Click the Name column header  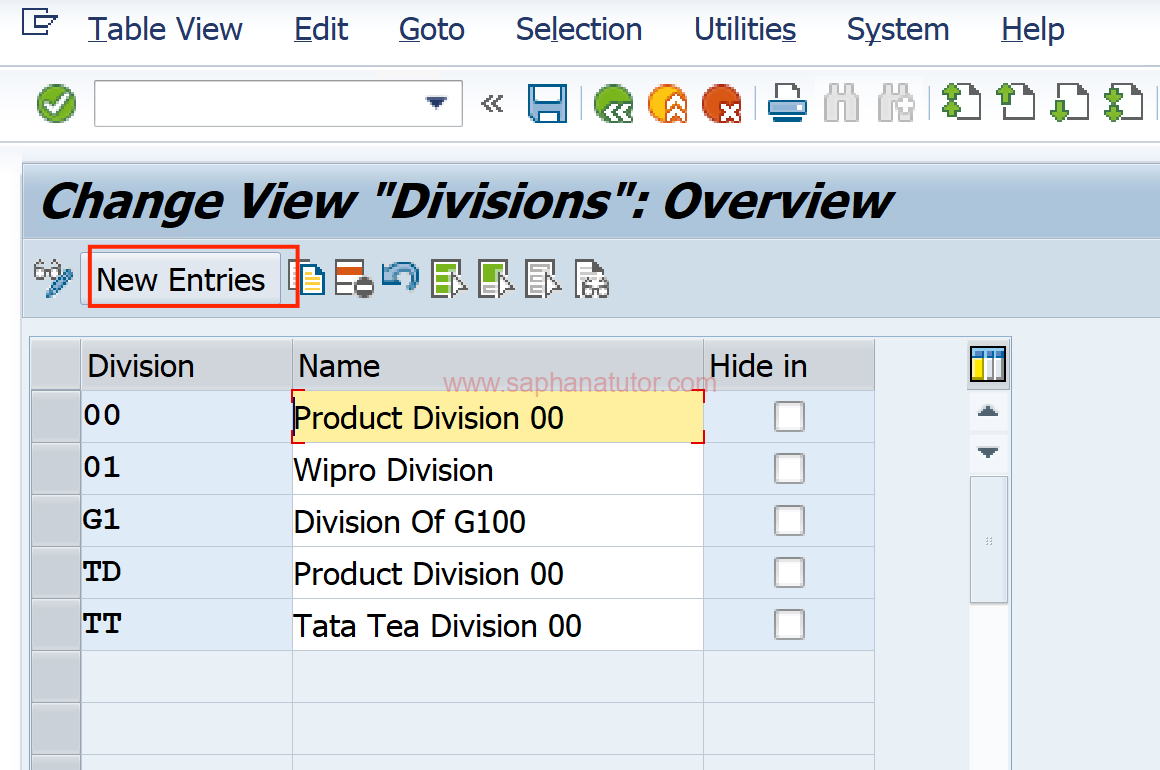498,365
